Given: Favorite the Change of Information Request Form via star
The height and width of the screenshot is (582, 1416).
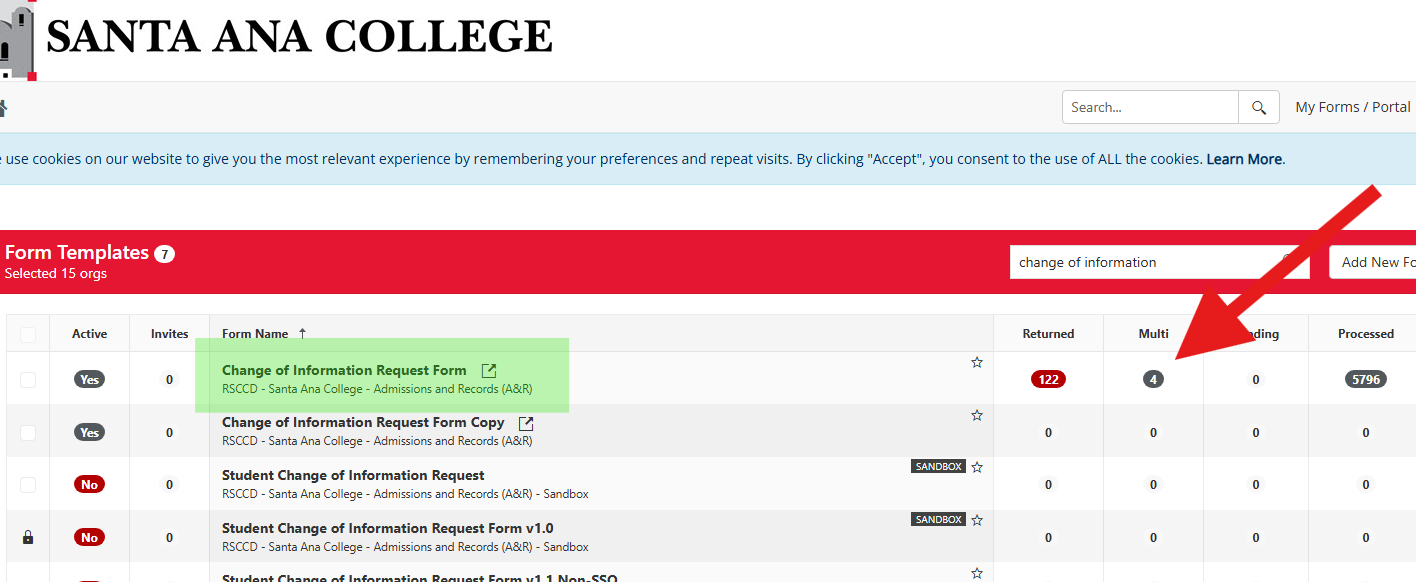Looking at the screenshot, I should 977,362.
